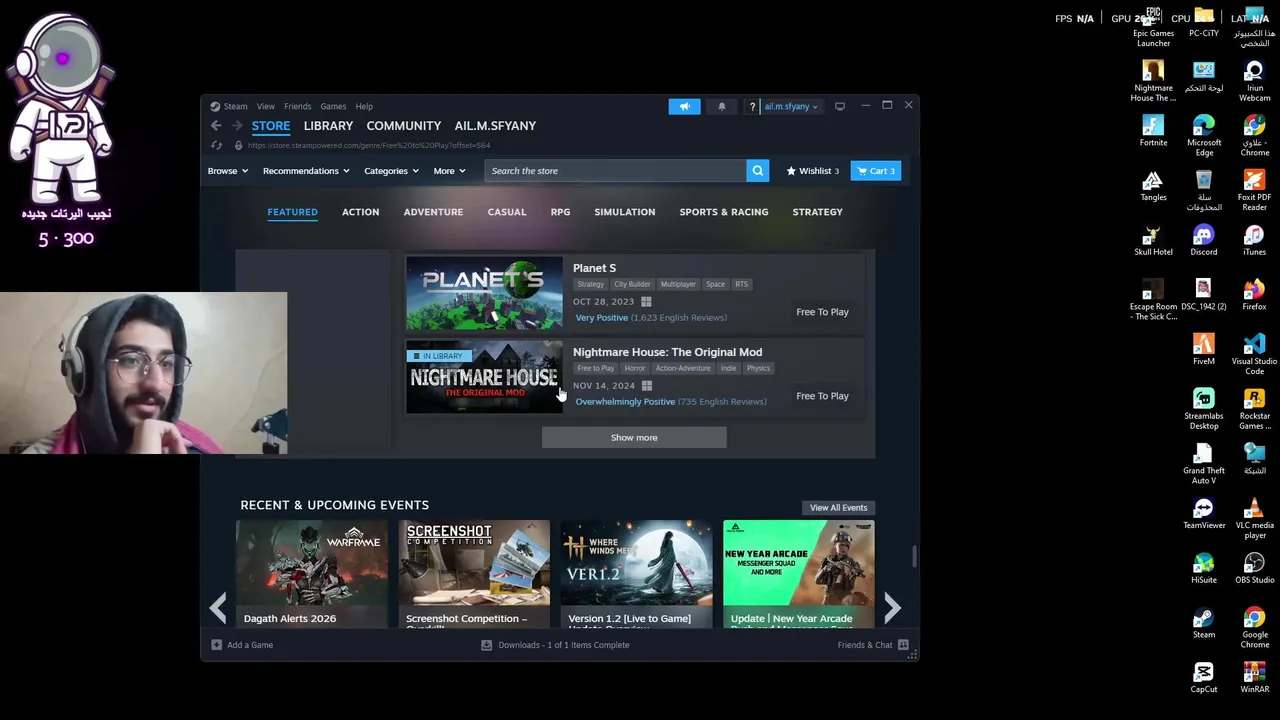Open Foxit PDF Reader shortcut

(1254, 190)
